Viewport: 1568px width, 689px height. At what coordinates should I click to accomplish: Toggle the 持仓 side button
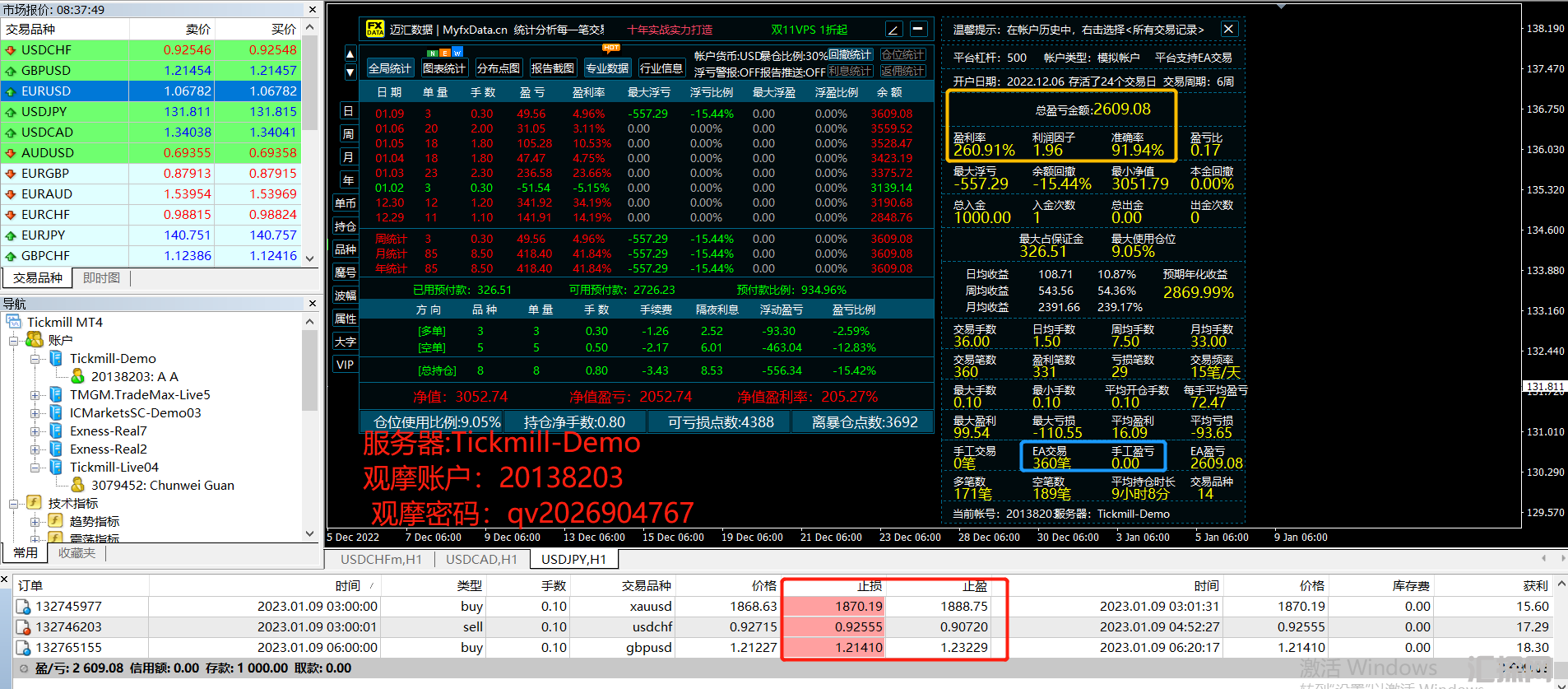click(346, 226)
